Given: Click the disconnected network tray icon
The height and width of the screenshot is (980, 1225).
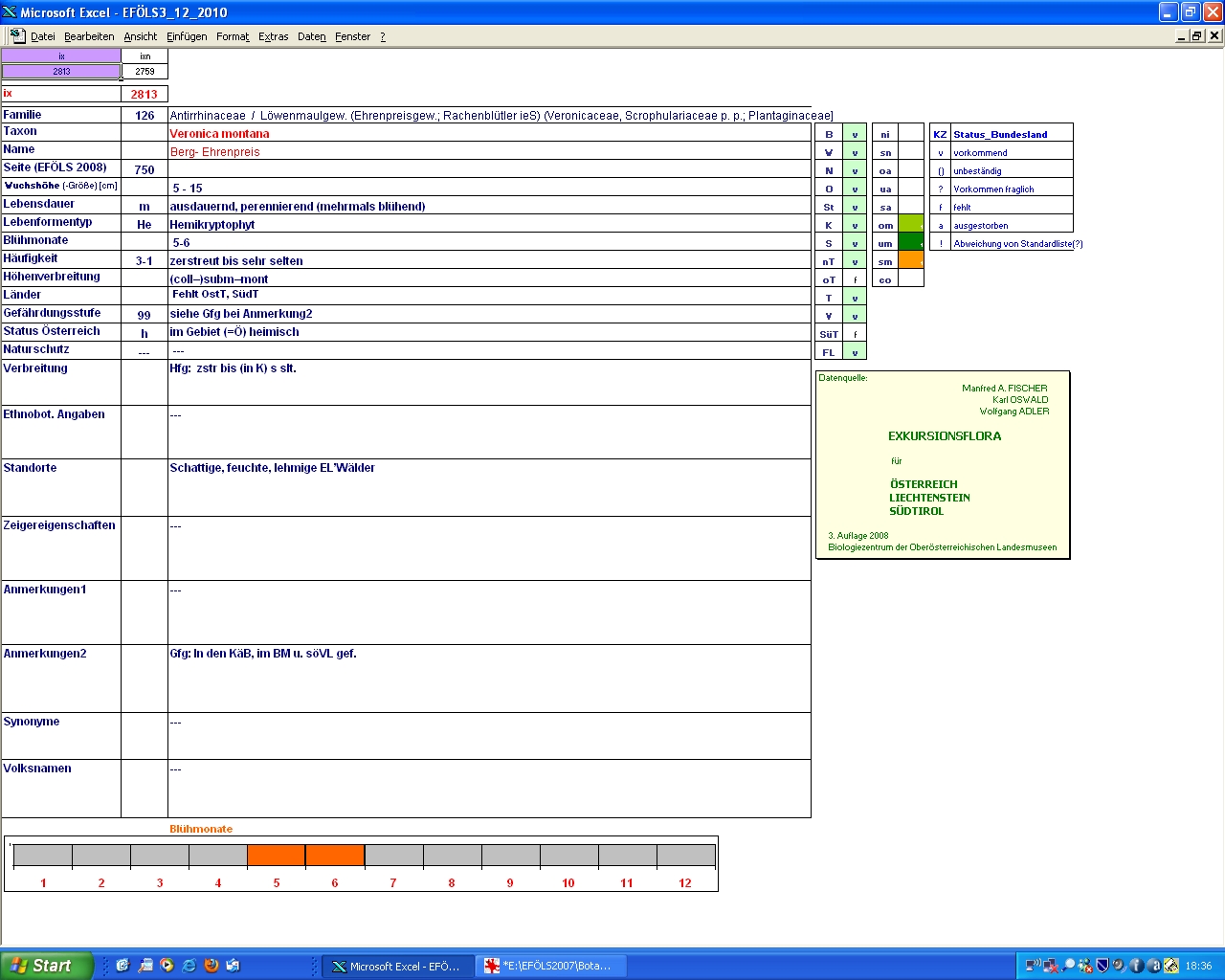Looking at the screenshot, I should point(1051,966).
